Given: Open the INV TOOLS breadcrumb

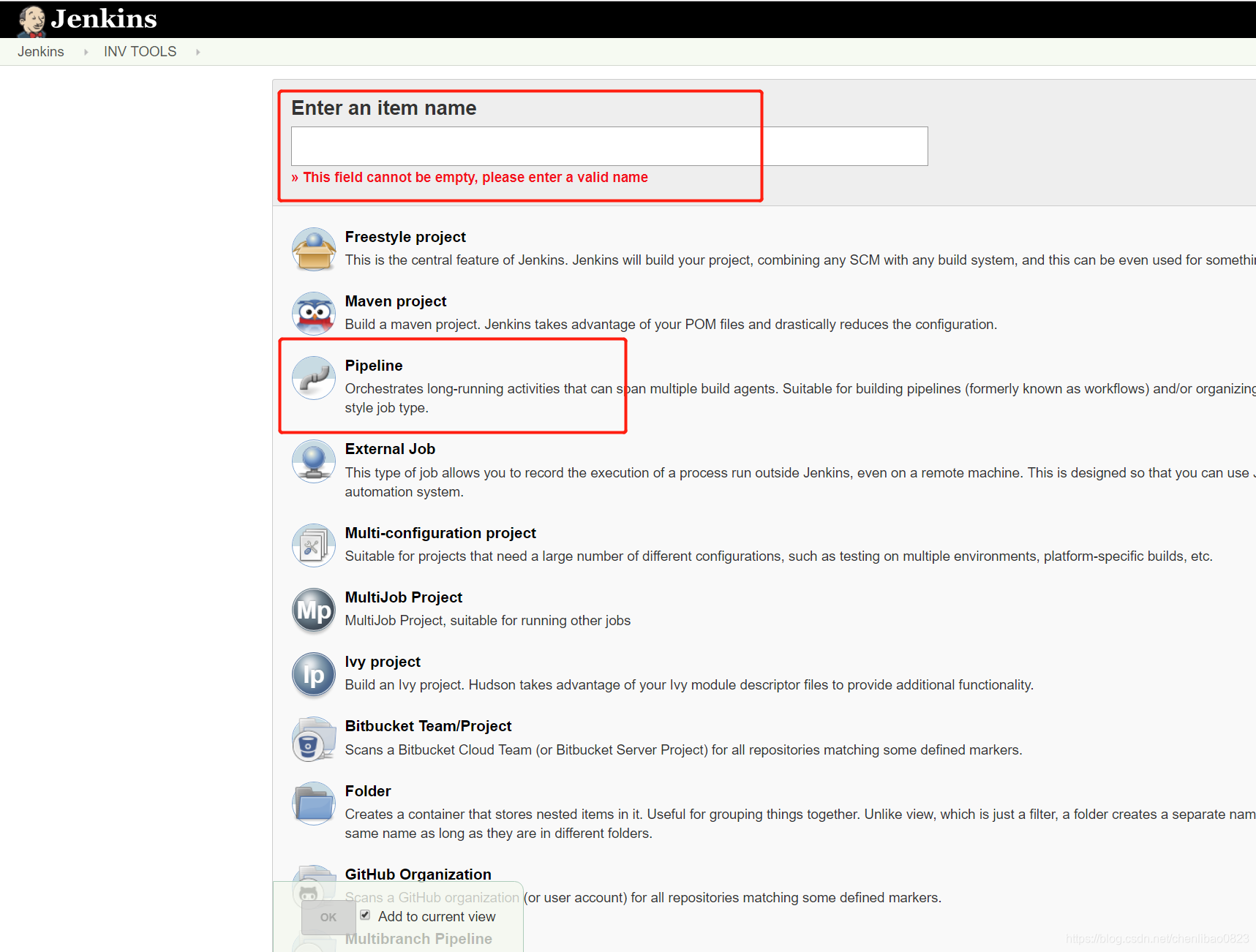Looking at the screenshot, I should [x=140, y=52].
